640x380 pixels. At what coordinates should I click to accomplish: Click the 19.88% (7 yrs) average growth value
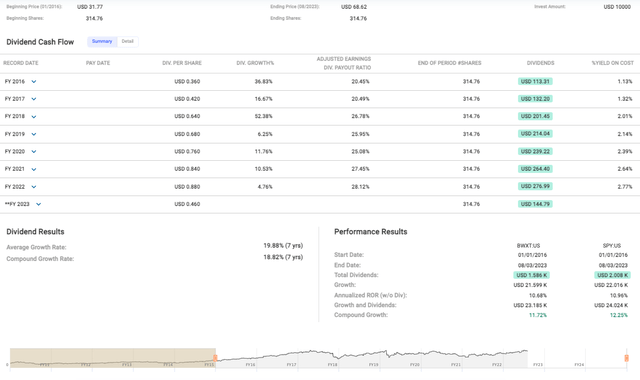283,246
